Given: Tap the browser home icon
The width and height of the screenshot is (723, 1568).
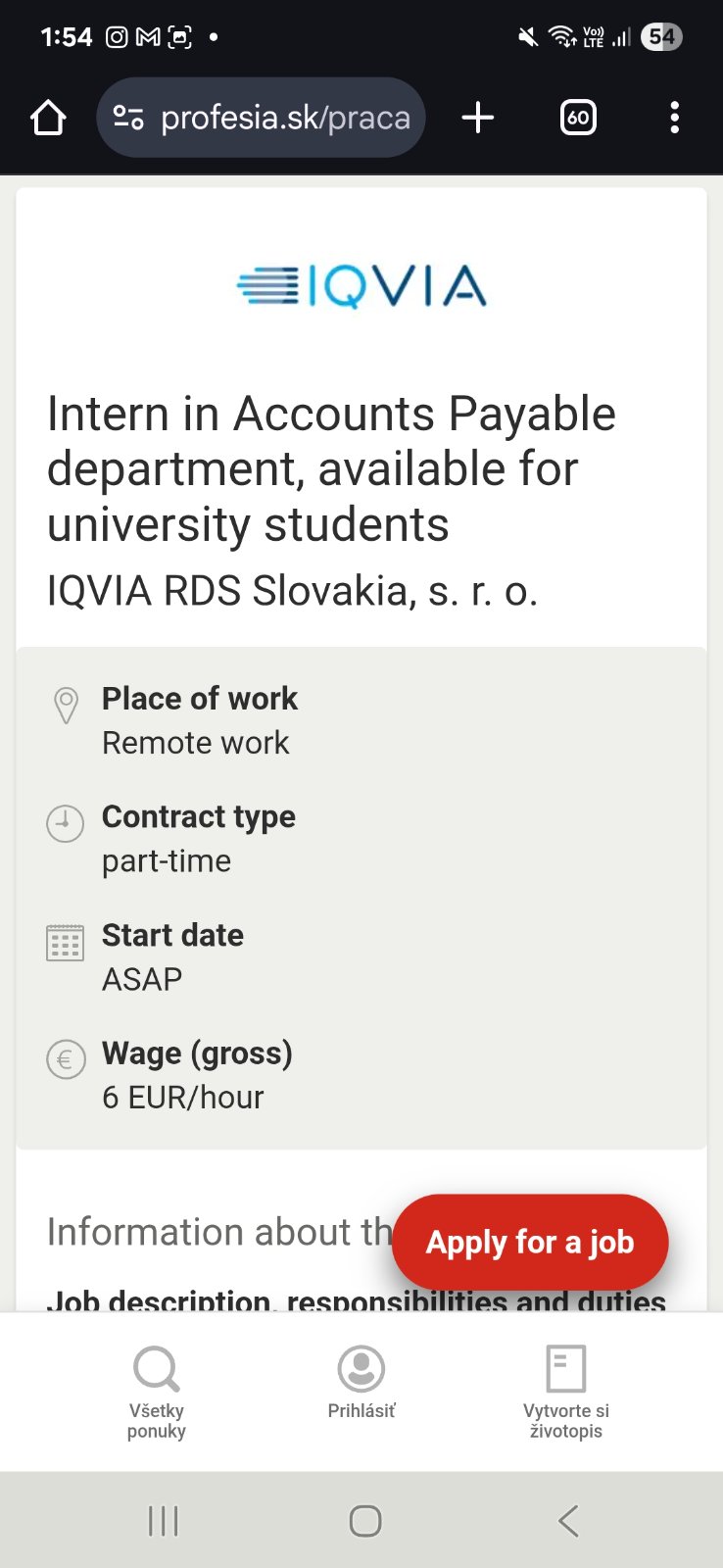Looking at the screenshot, I should click(x=48, y=119).
